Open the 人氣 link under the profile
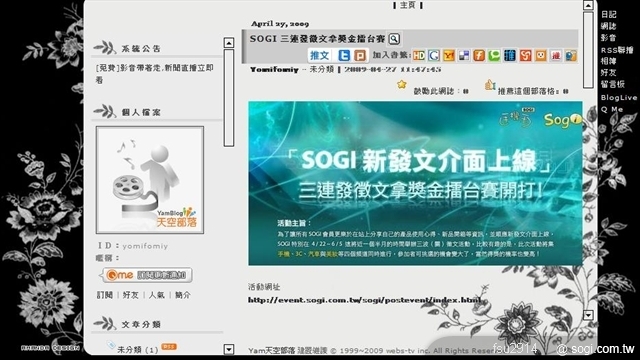Viewport: 640px width, 360px height. 157,295
